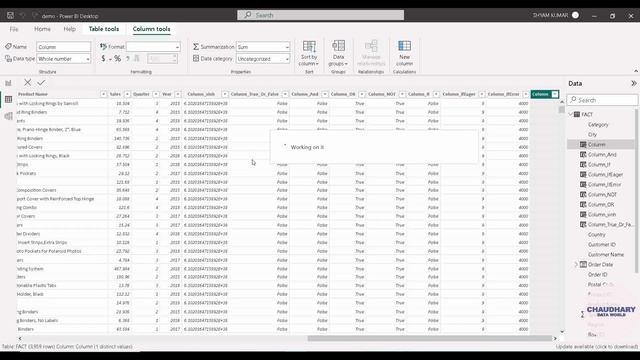Click the title bar Search box
This screenshot has height=360, width=640.
pyautogui.click(x=320, y=15)
